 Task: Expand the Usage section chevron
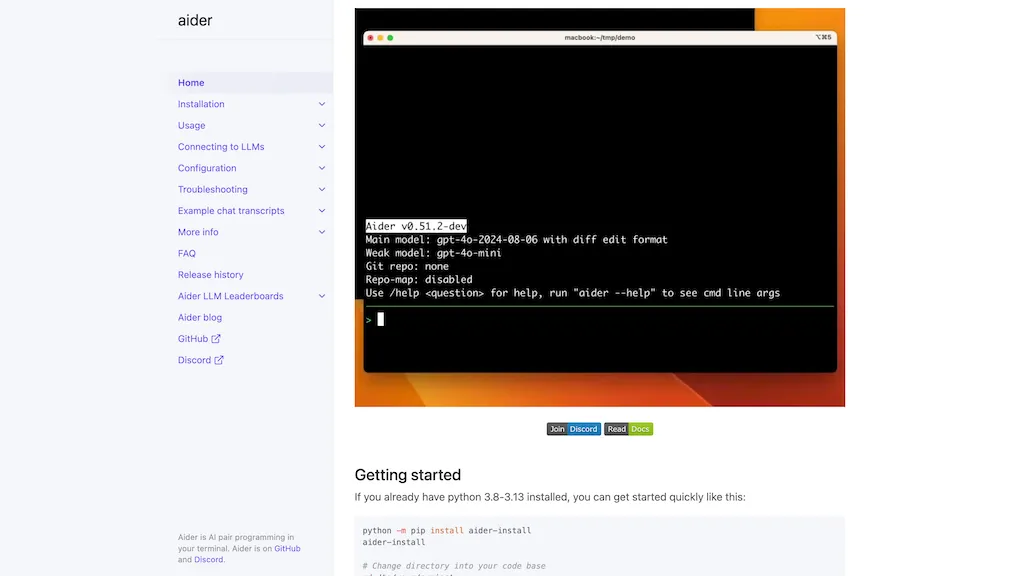(321, 125)
